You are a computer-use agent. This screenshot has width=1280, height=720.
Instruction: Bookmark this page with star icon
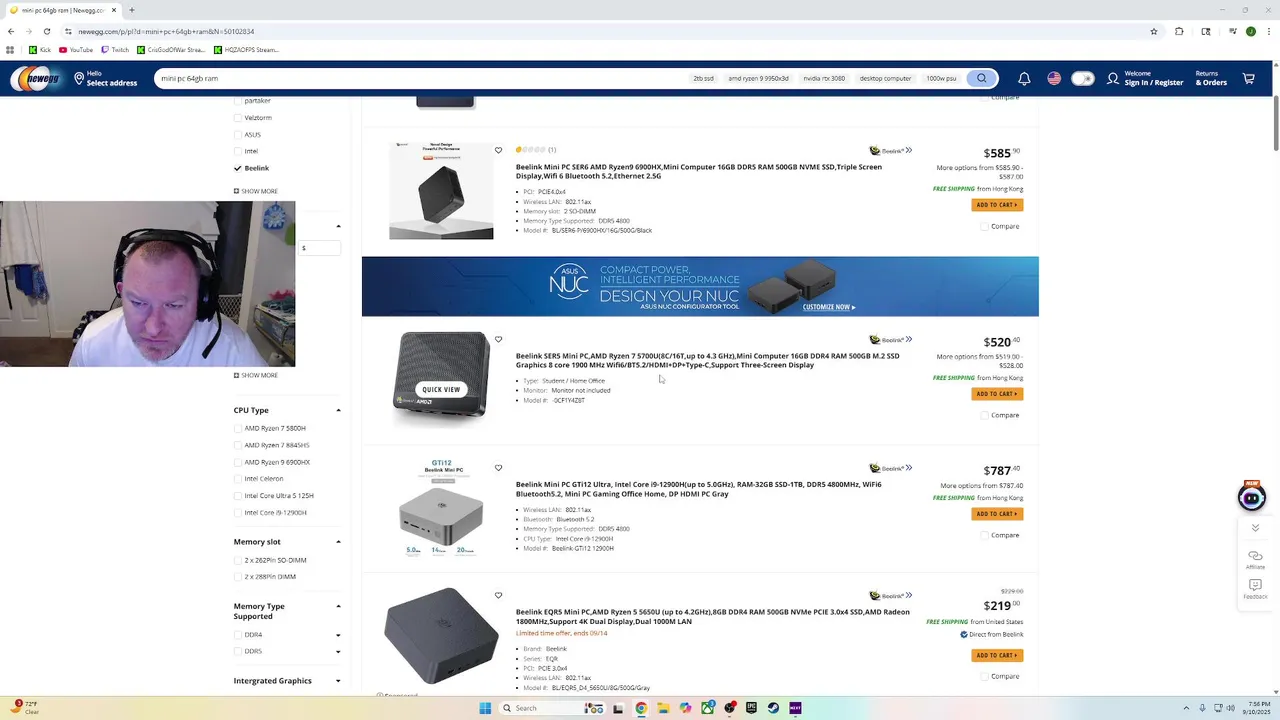pos(1154,31)
